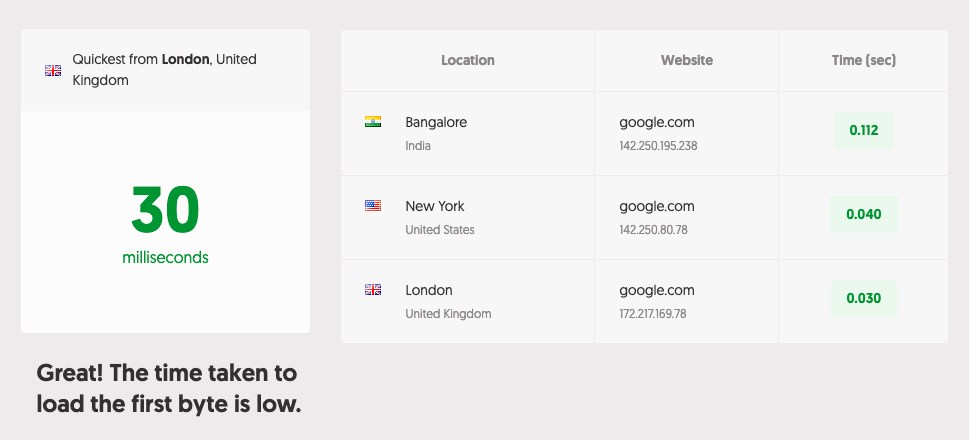Click the milliseconds label
This screenshot has width=969, height=440.
166,258
